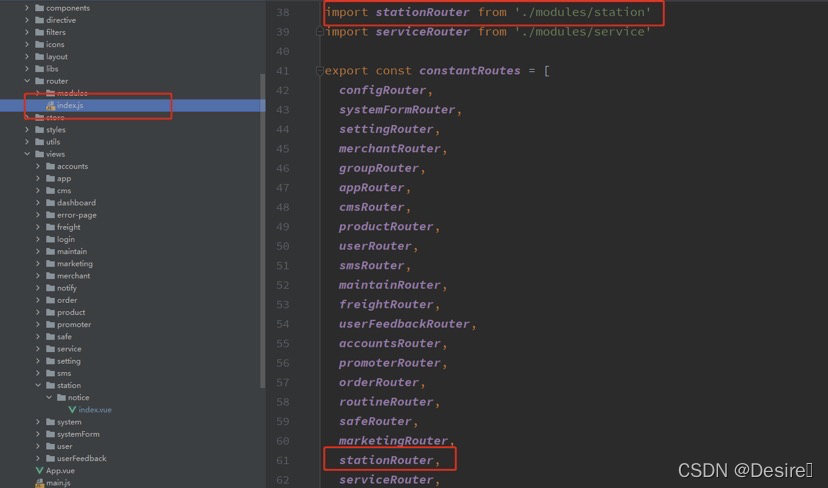Select index.vue under notice folder
The image size is (828, 488).
click(95, 410)
